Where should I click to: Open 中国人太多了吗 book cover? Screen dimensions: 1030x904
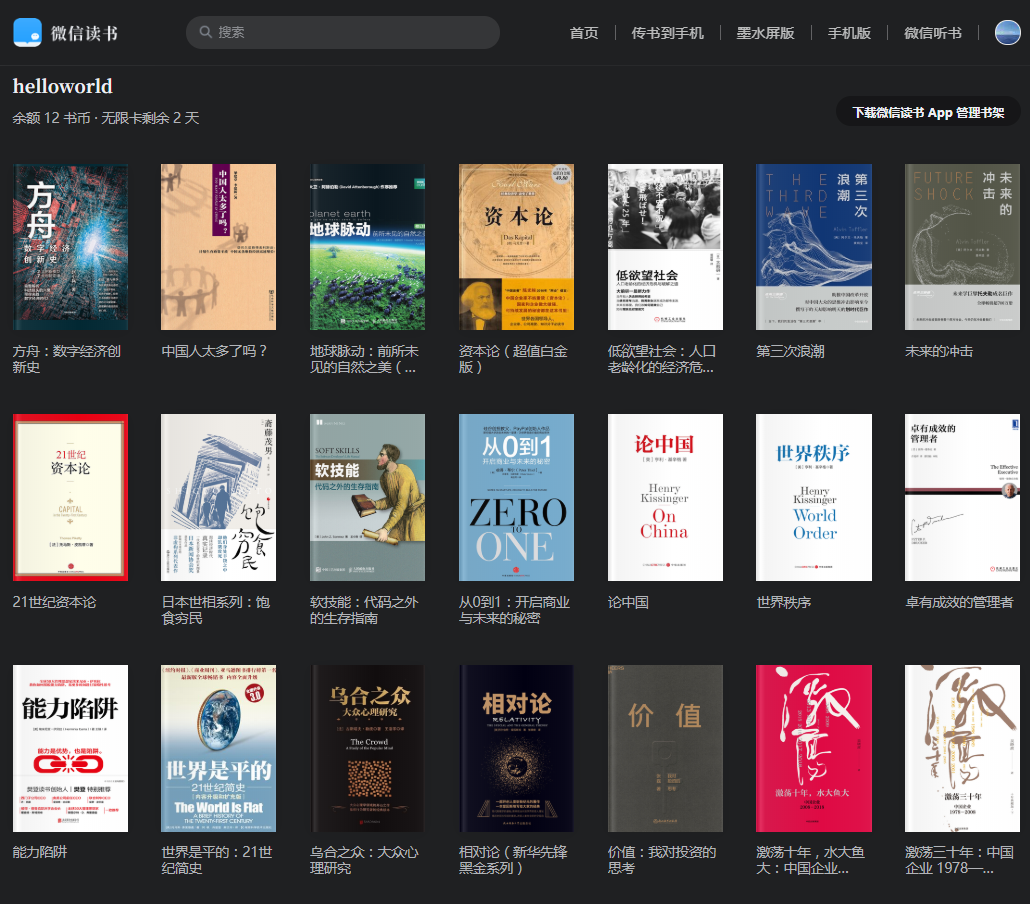[218, 247]
